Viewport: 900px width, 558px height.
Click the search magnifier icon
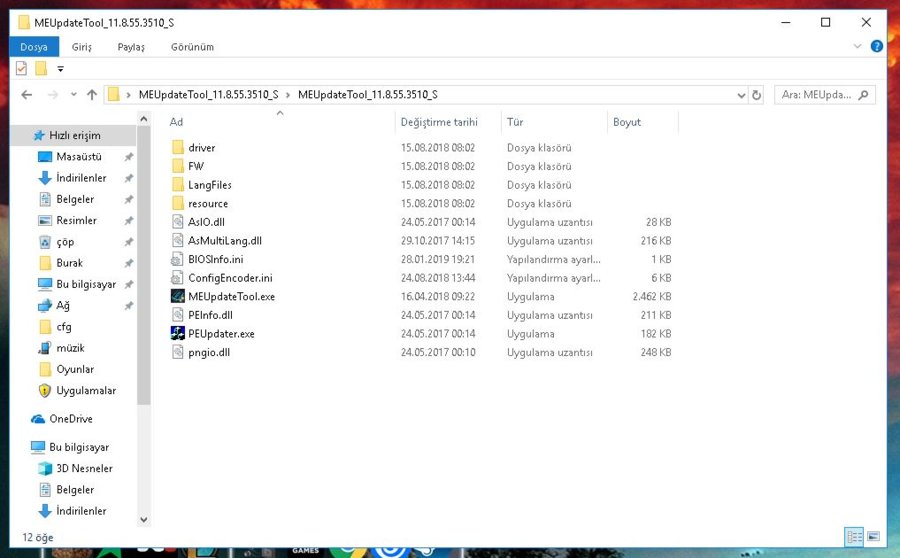click(863, 95)
